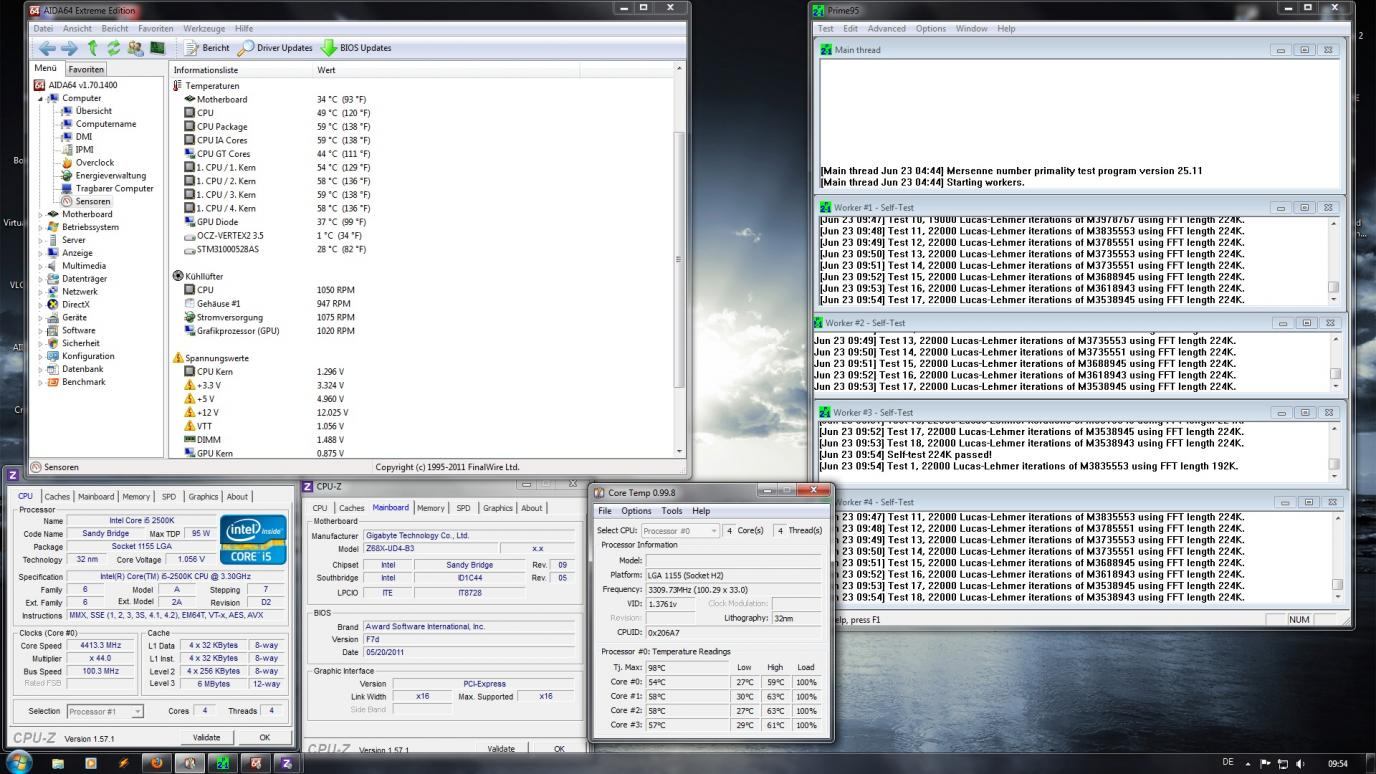The height and width of the screenshot is (774, 1376).
Task: Switch to Caches tab in left CPU-Z
Action: [57, 496]
